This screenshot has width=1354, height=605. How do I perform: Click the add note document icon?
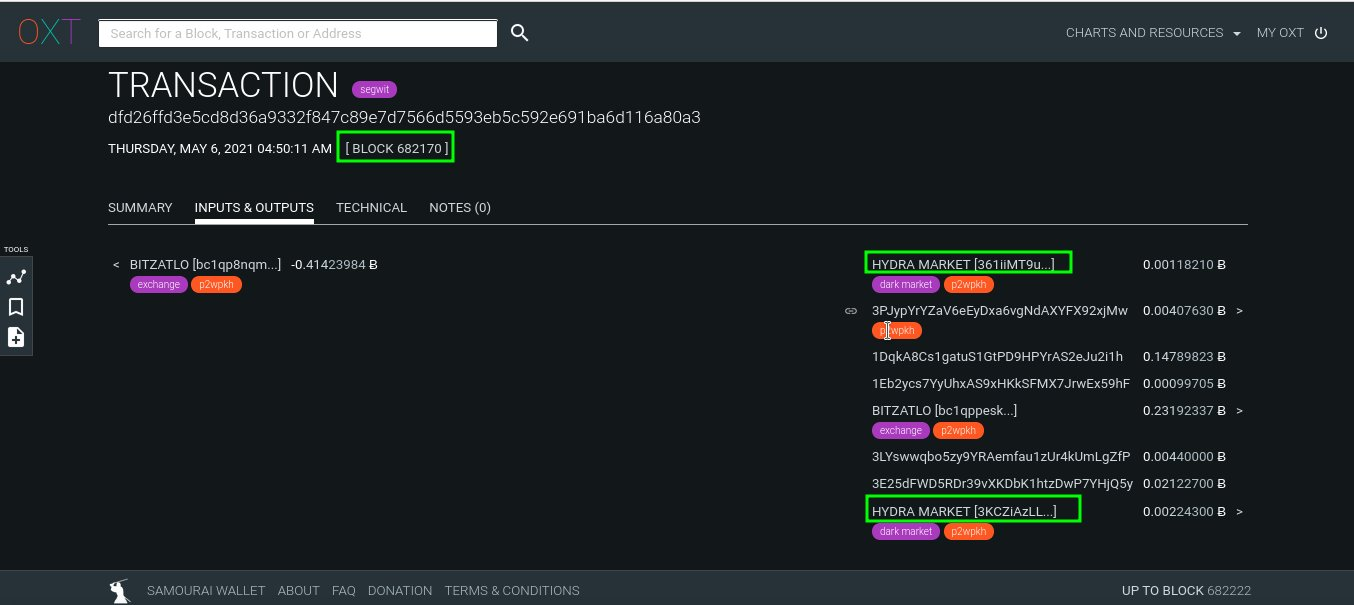point(16,337)
